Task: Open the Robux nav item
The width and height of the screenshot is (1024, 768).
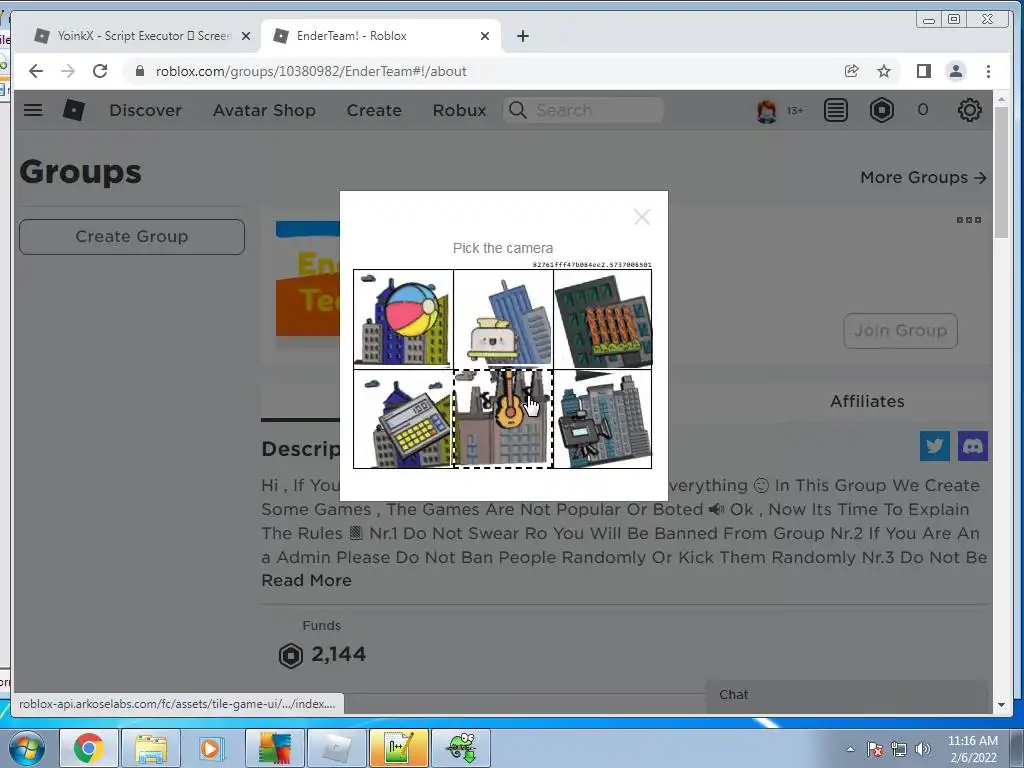Action: pyautogui.click(x=460, y=110)
